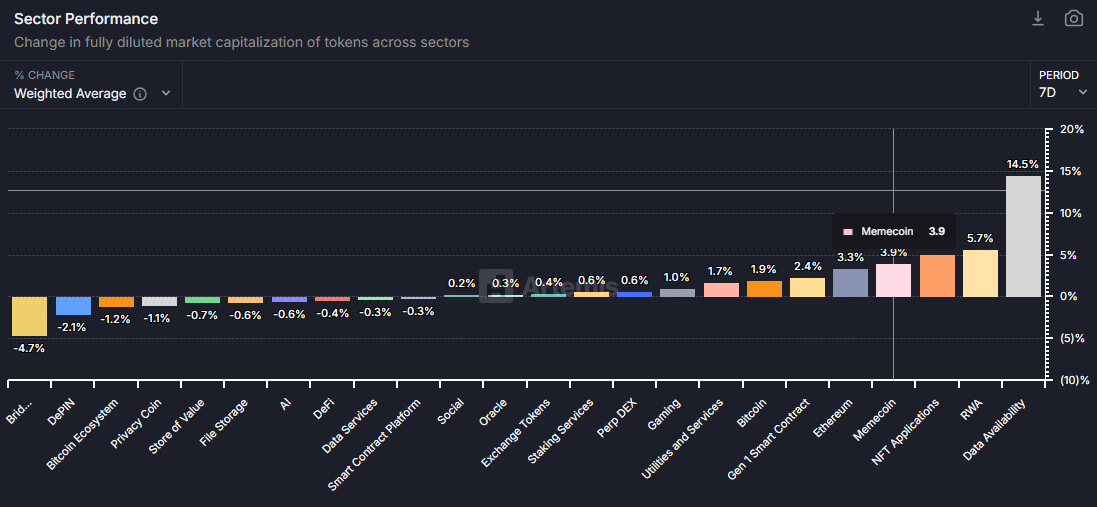Click the Weighted Average info icon

pyautogui.click(x=140, y=94)
